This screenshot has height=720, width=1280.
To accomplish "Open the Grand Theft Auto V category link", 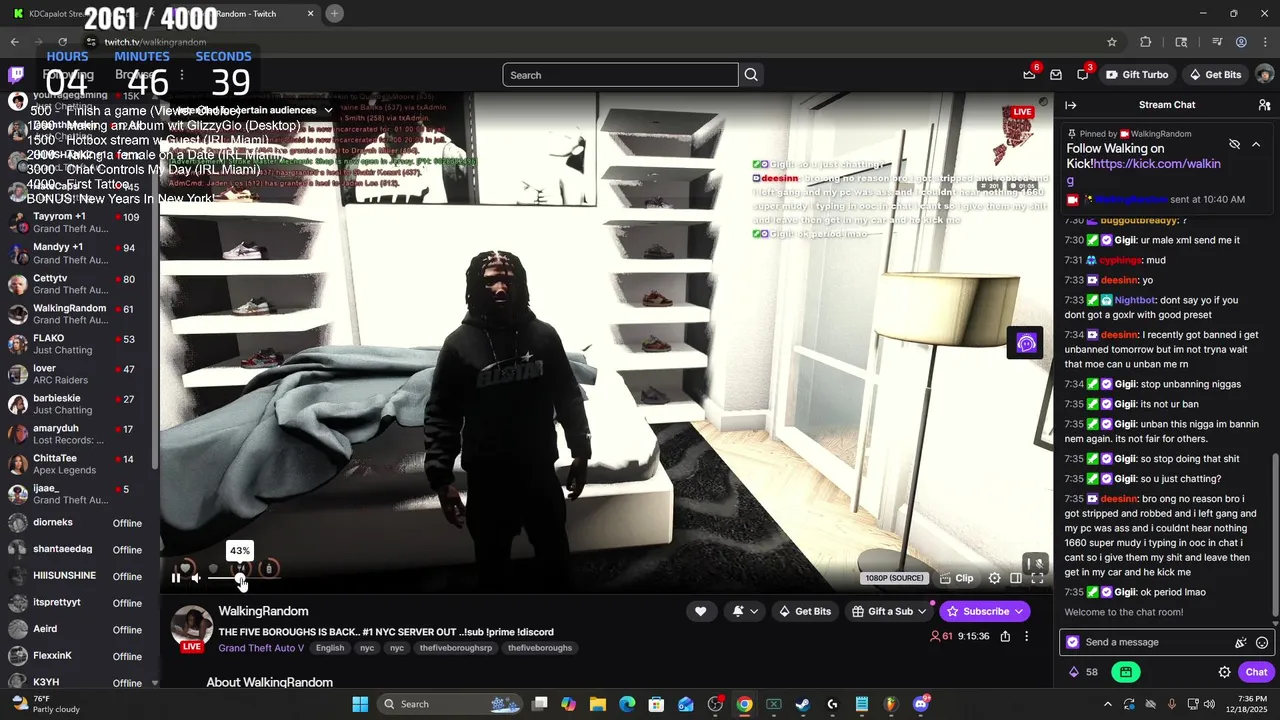I will (x=261, y=648).
